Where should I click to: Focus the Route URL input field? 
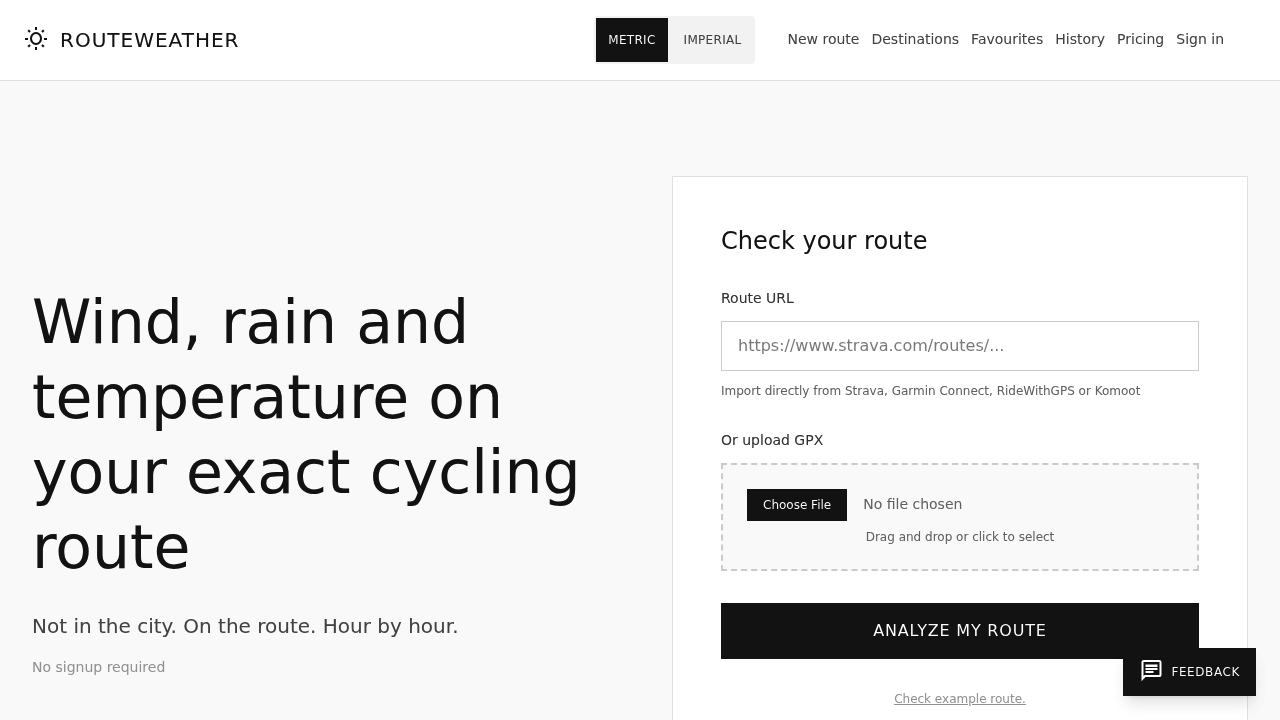pyautogui.click(x=960, y=346)
